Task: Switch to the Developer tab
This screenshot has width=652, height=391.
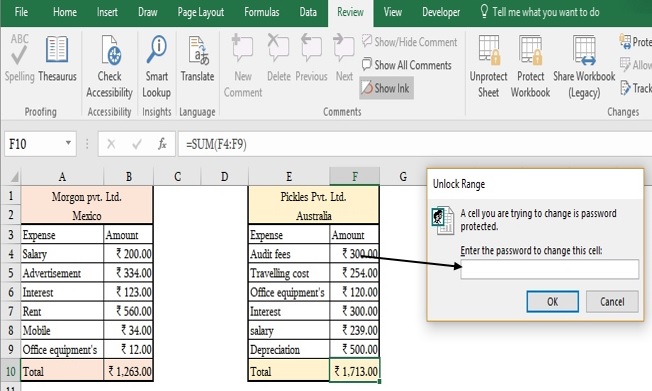Action: [x=441, y=12]
